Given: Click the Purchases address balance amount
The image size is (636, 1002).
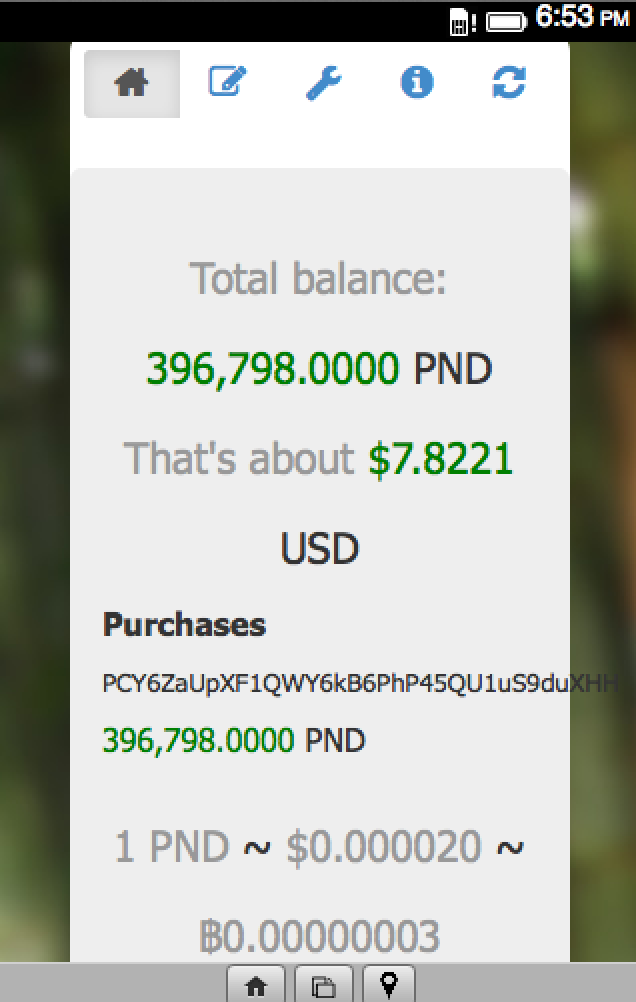Looking at the screenshot, I should tap(198, 740).
